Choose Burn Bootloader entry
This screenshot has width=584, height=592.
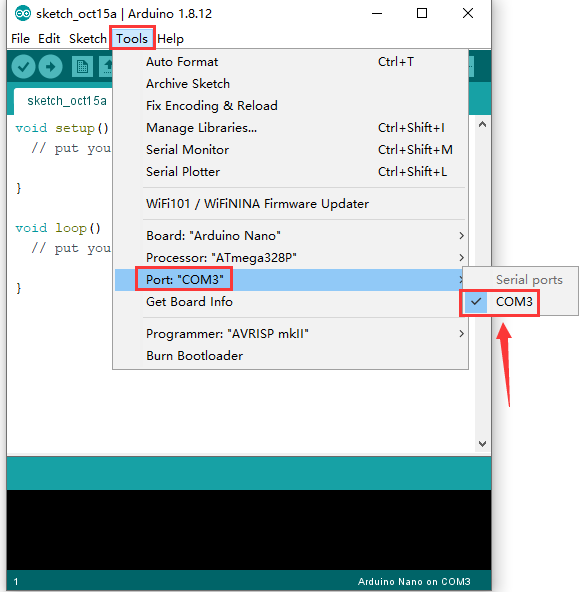[x=290, y=356]
